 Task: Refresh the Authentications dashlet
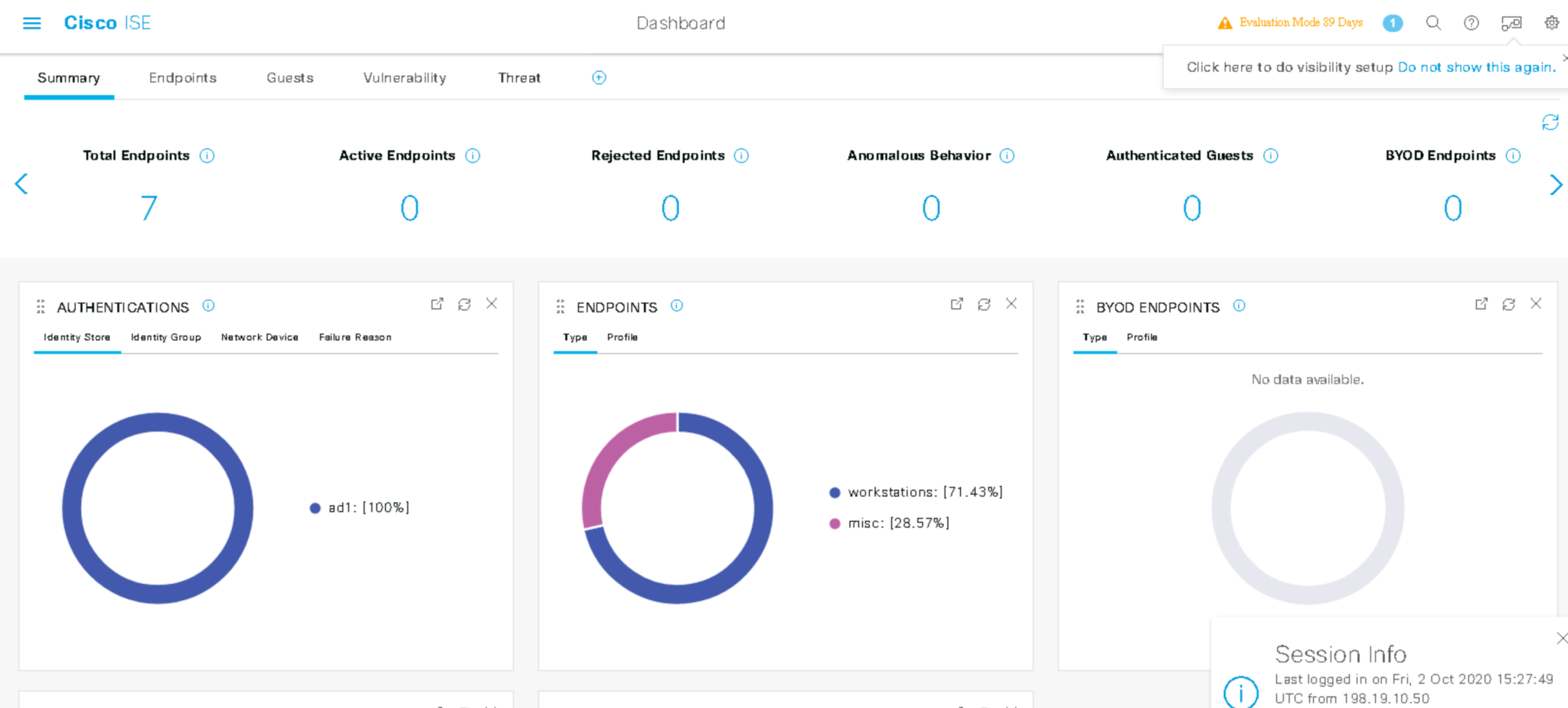[465, 304]
